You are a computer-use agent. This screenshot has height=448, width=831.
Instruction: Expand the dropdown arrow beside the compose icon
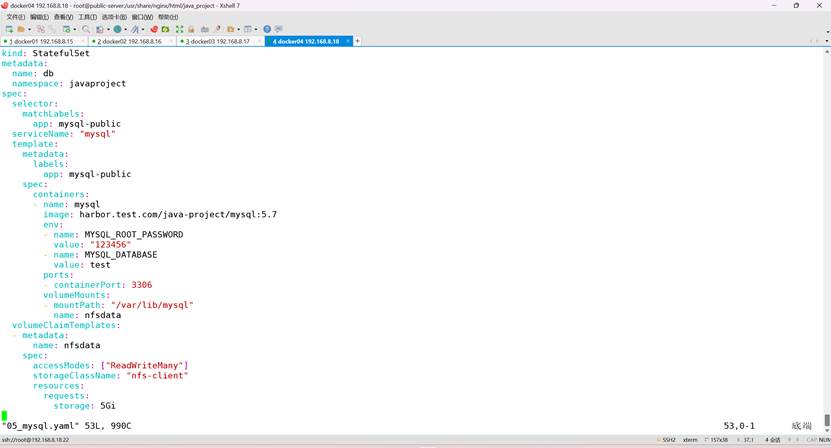click(x=108, y=29)
